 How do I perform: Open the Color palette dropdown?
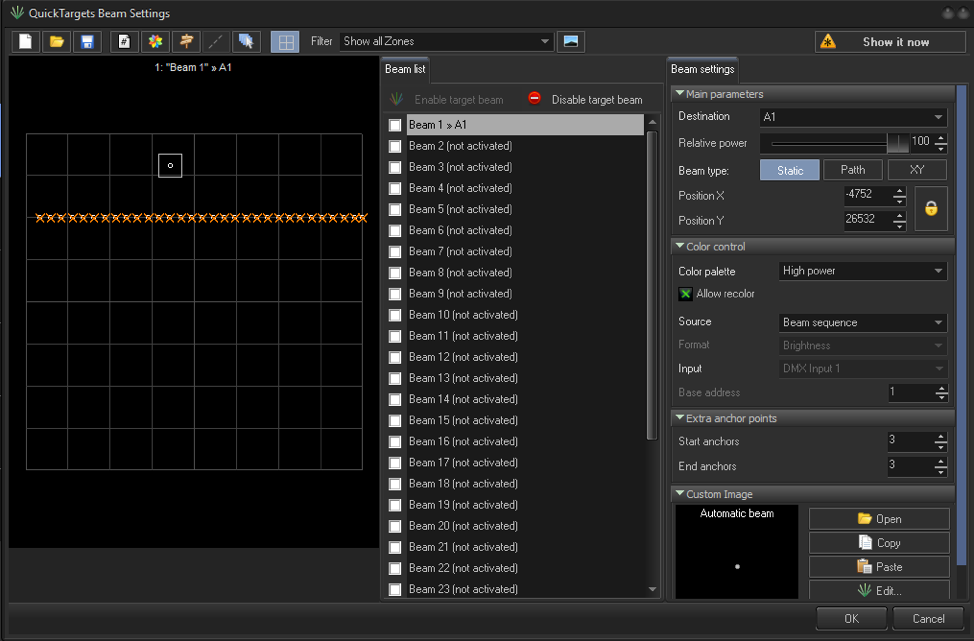(862, 271)
